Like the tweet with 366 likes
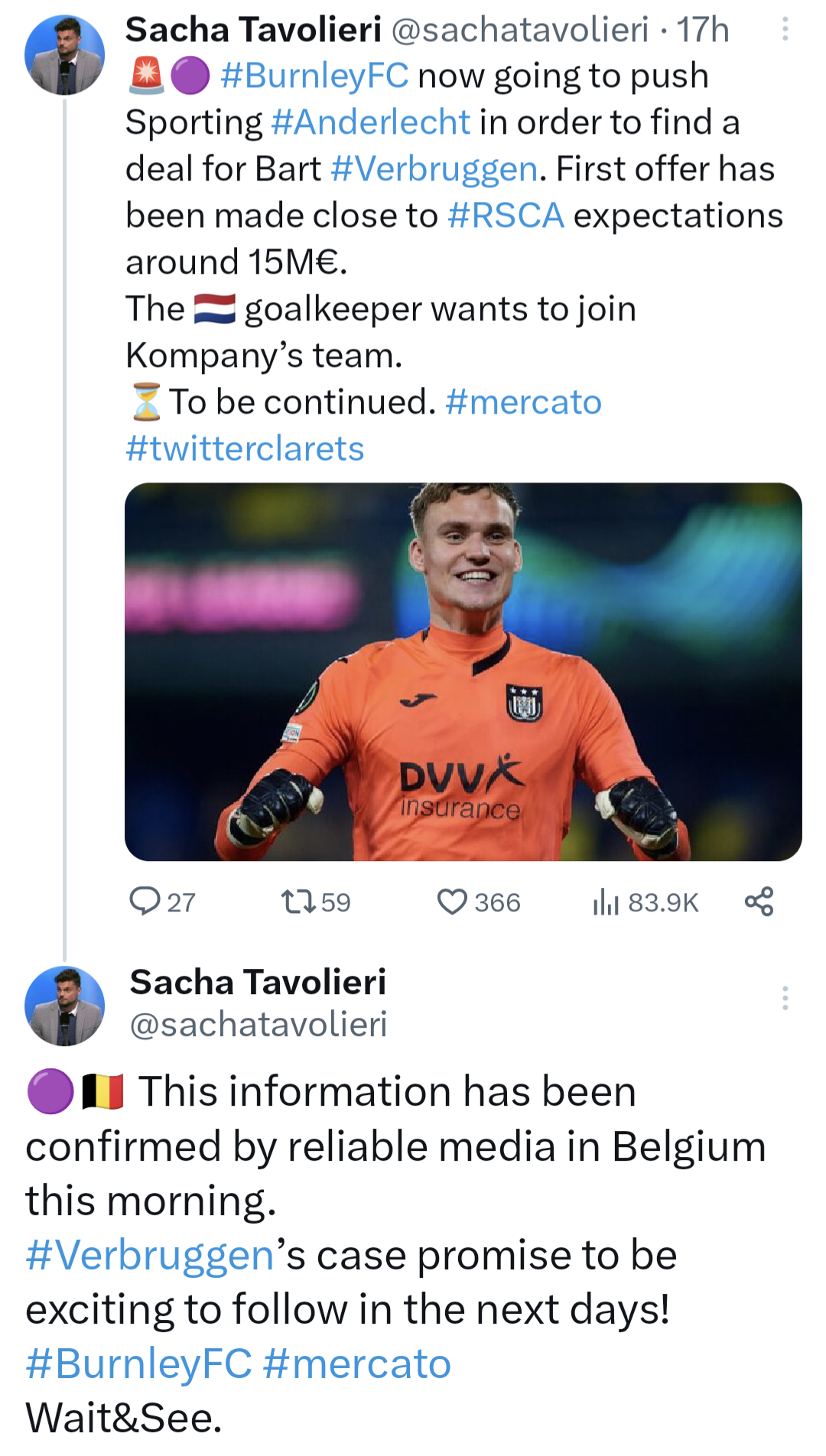The image size is (826, 1456). point(452,902)
